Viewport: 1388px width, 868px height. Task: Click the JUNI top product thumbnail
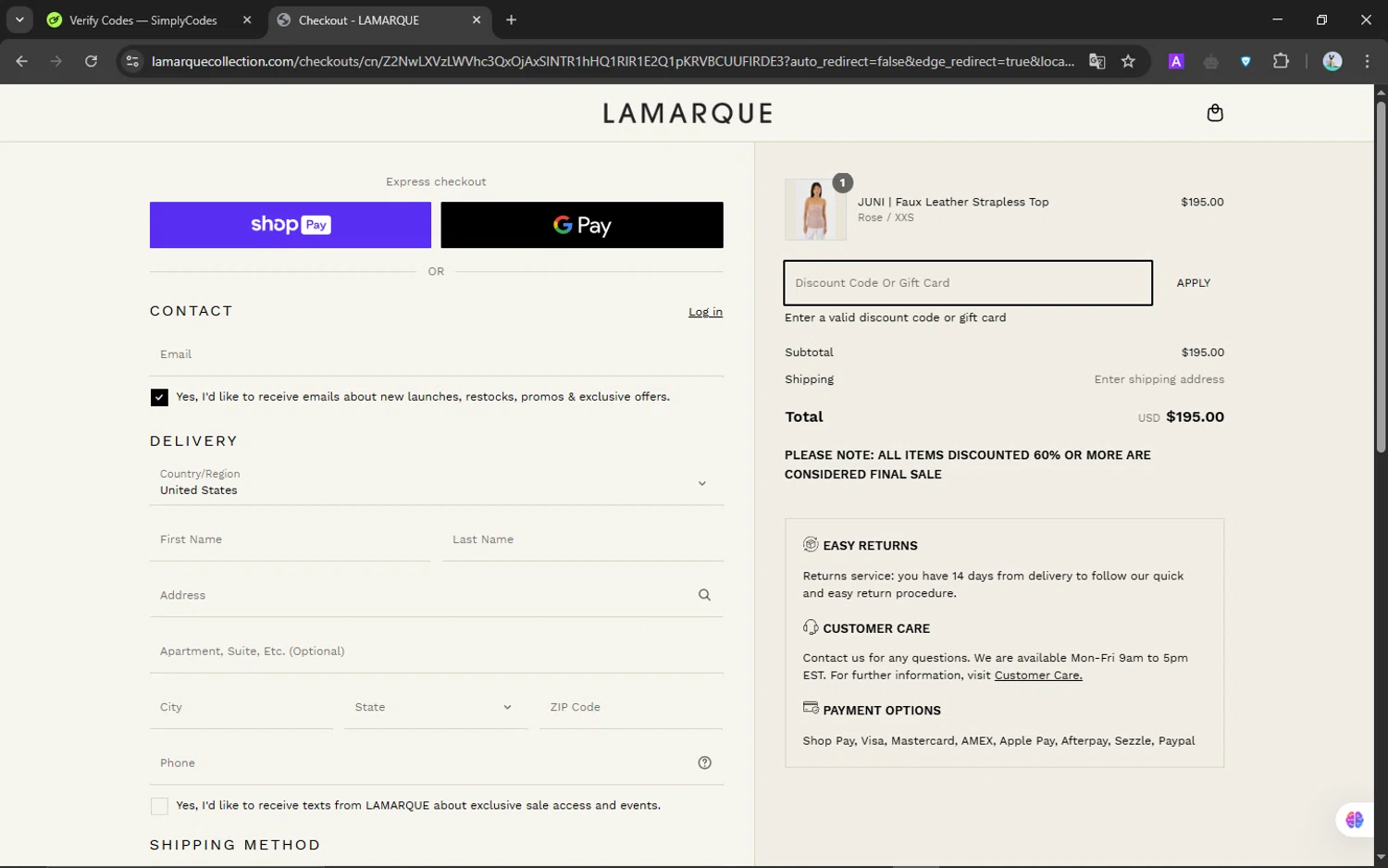coord(815,210)
